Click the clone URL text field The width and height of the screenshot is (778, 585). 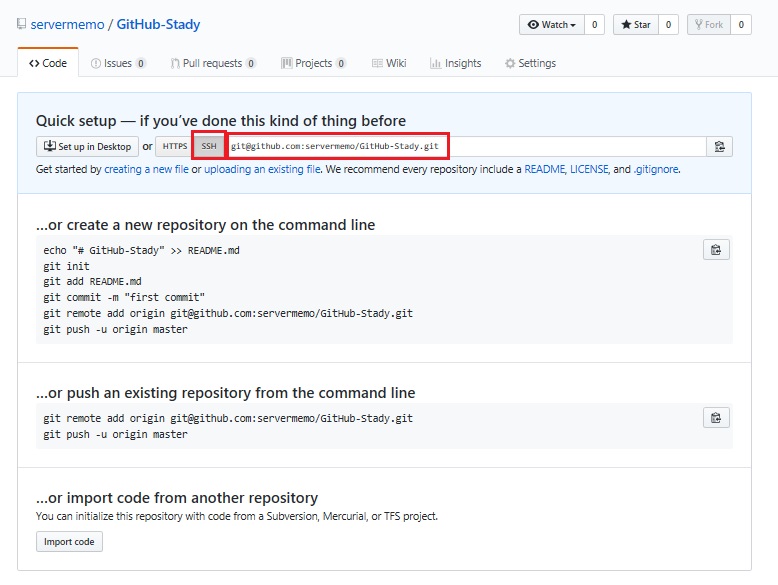pyautogui.click(x=465, y=146)
